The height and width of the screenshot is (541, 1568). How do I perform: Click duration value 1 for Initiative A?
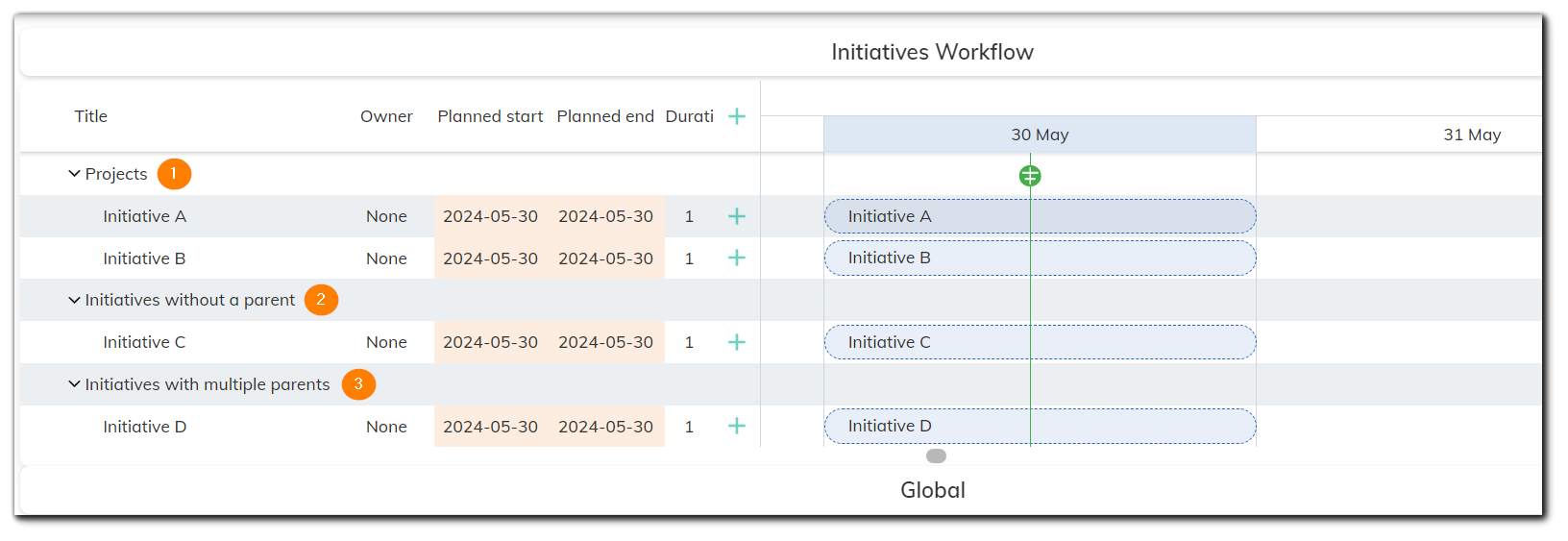coord(689,216)
